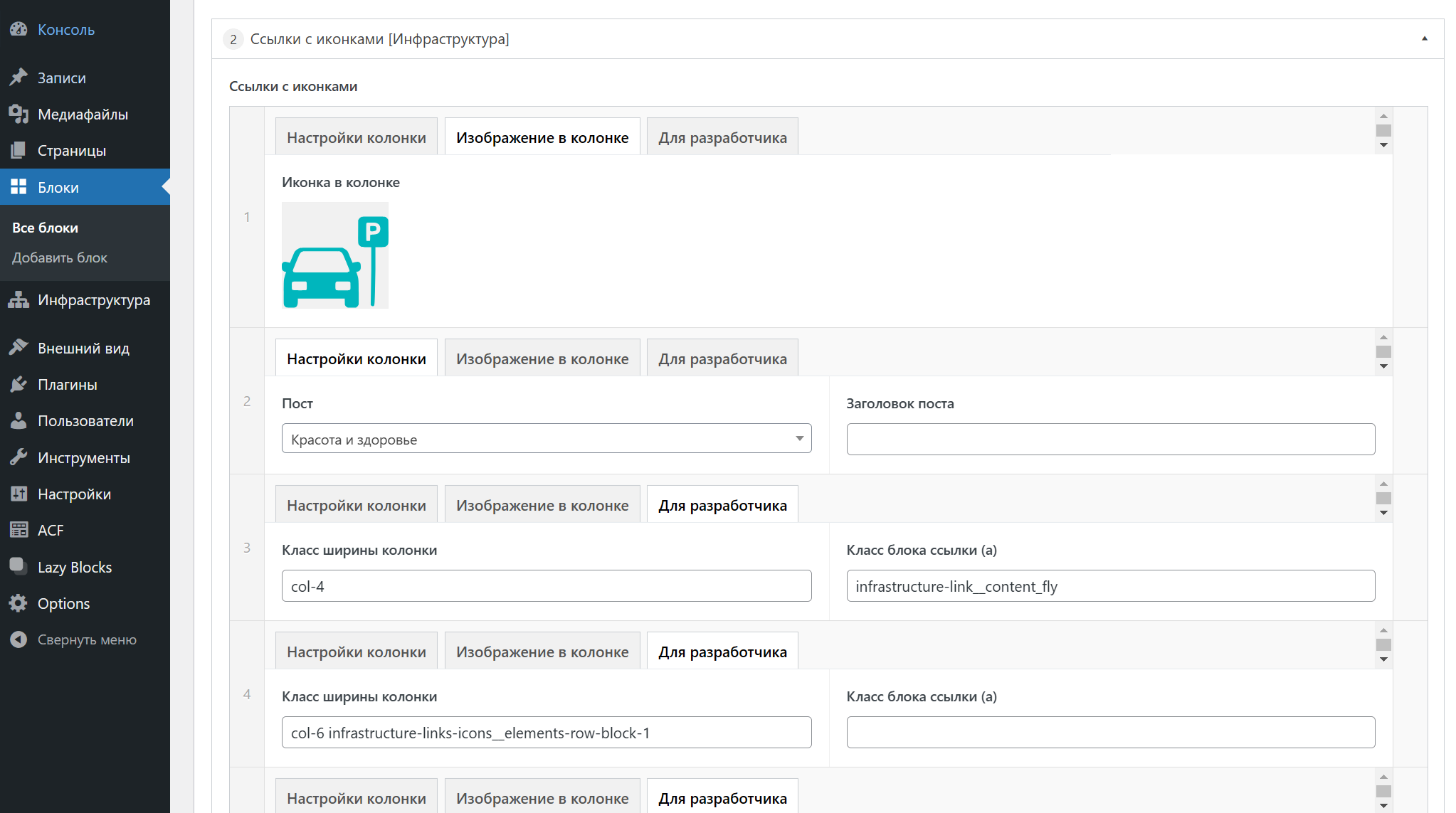
Task: Click the block header title Ссылки с иконками [Инфраструктура]
Action: point(379,39)
